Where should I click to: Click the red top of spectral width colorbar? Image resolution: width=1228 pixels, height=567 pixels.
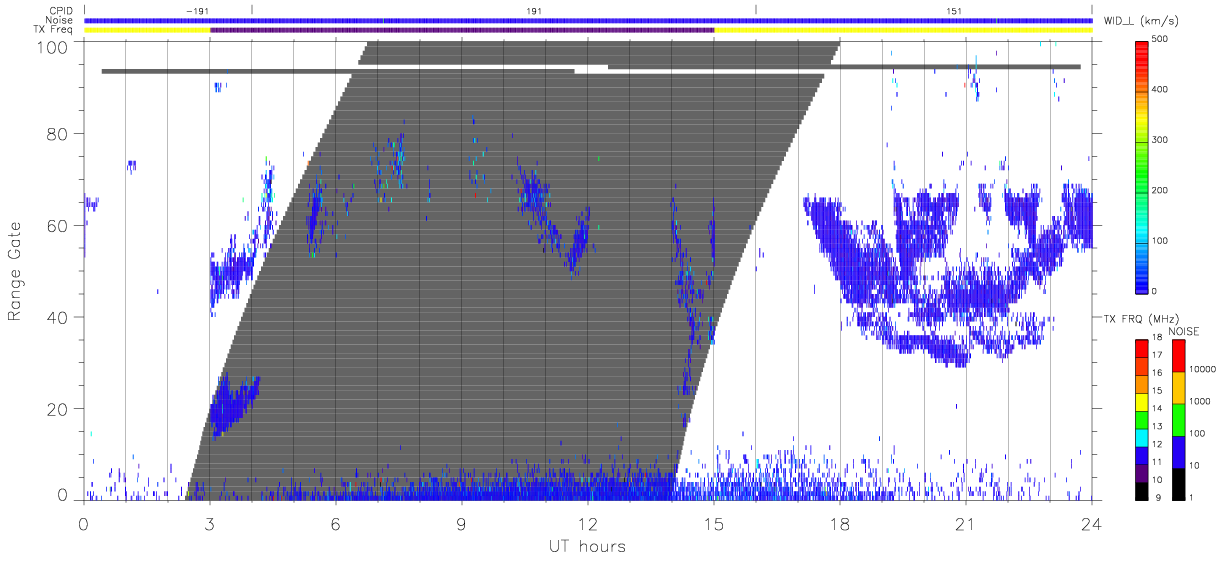pos(1141,46)
